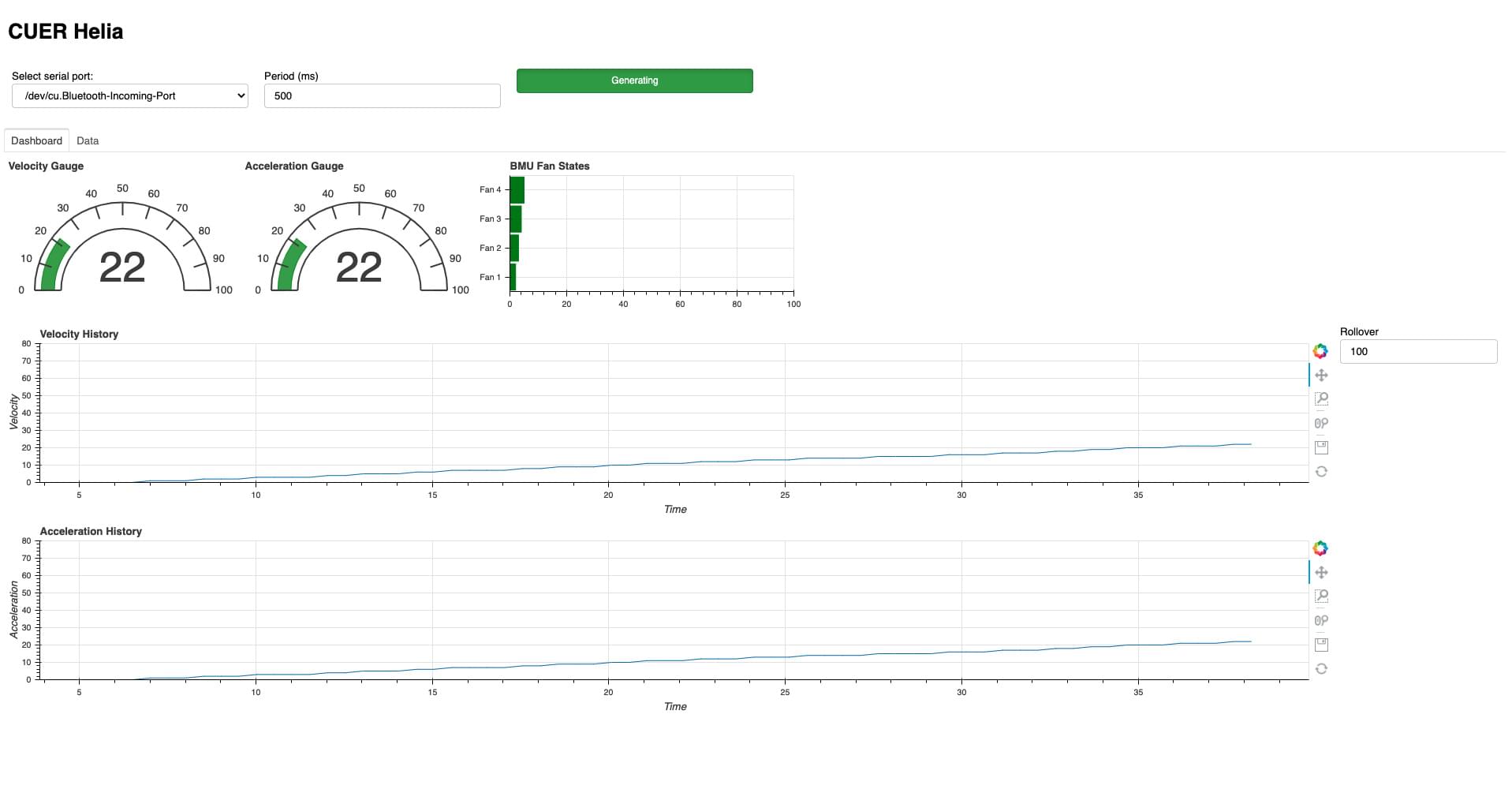The width and height of the screenshot is (1512, 789).
Task: Select Box Zoom tool for Acceleration History
Action: click(x=1321, y=596)
